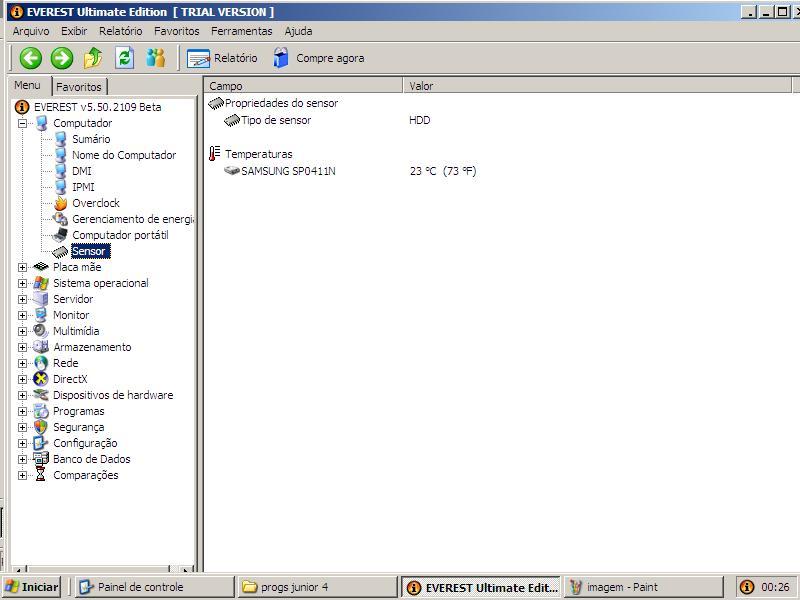Select EVEREST v5.50.2109 Beta root item
Image resolution: width=800 pixels, height=600 pixels.
(x=97, y=107)
